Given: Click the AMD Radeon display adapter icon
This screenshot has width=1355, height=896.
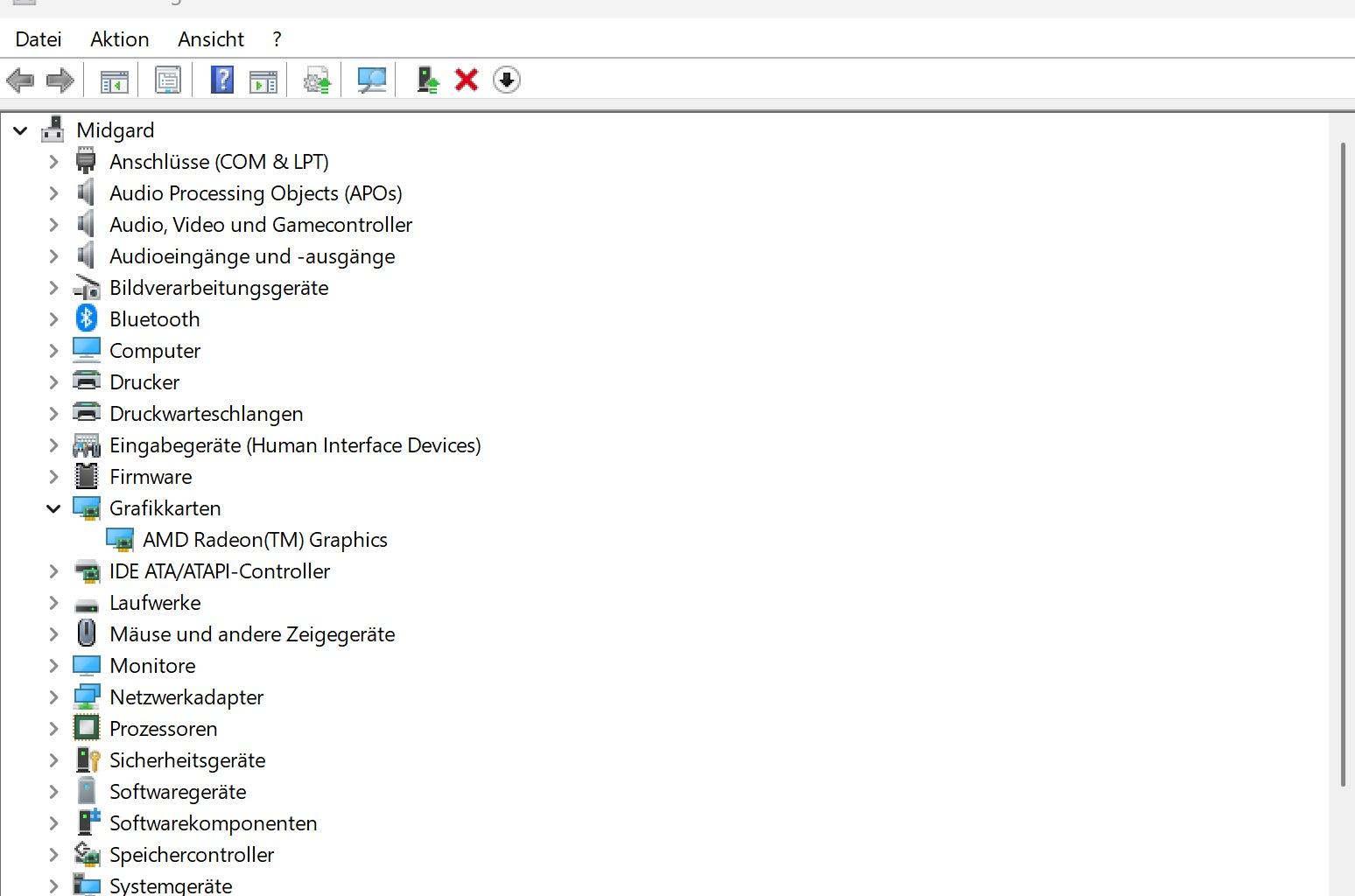Looking at the screenshot, I should tap(120, 540).
